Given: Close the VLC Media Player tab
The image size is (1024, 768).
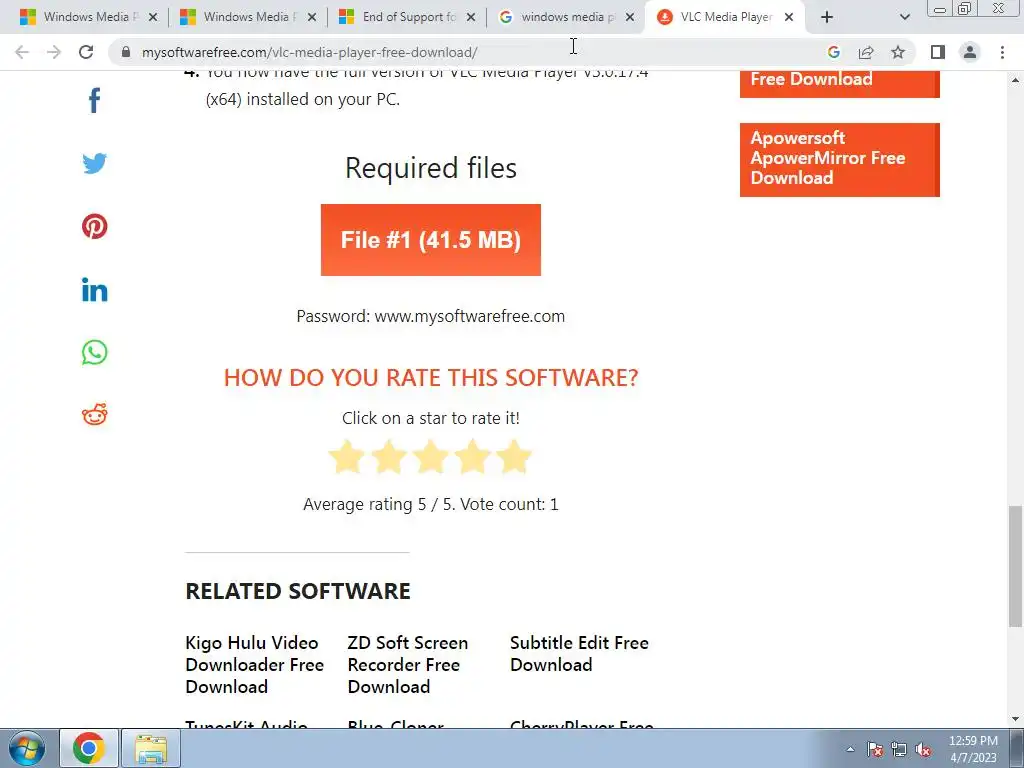Looking at the screenshot, I should 789,18.
